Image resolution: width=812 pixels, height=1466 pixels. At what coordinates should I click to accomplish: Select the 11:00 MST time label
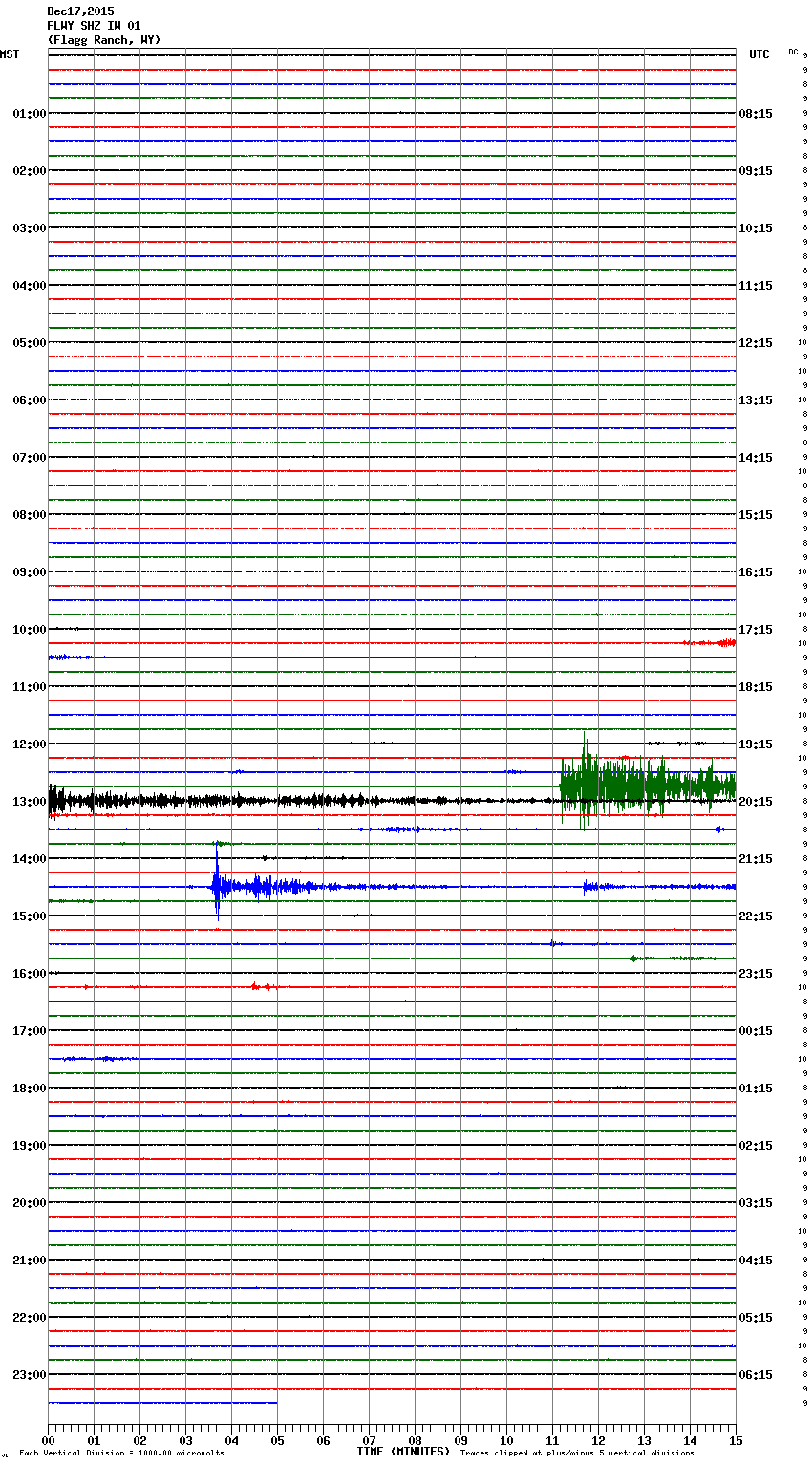[x=30, y=687]
